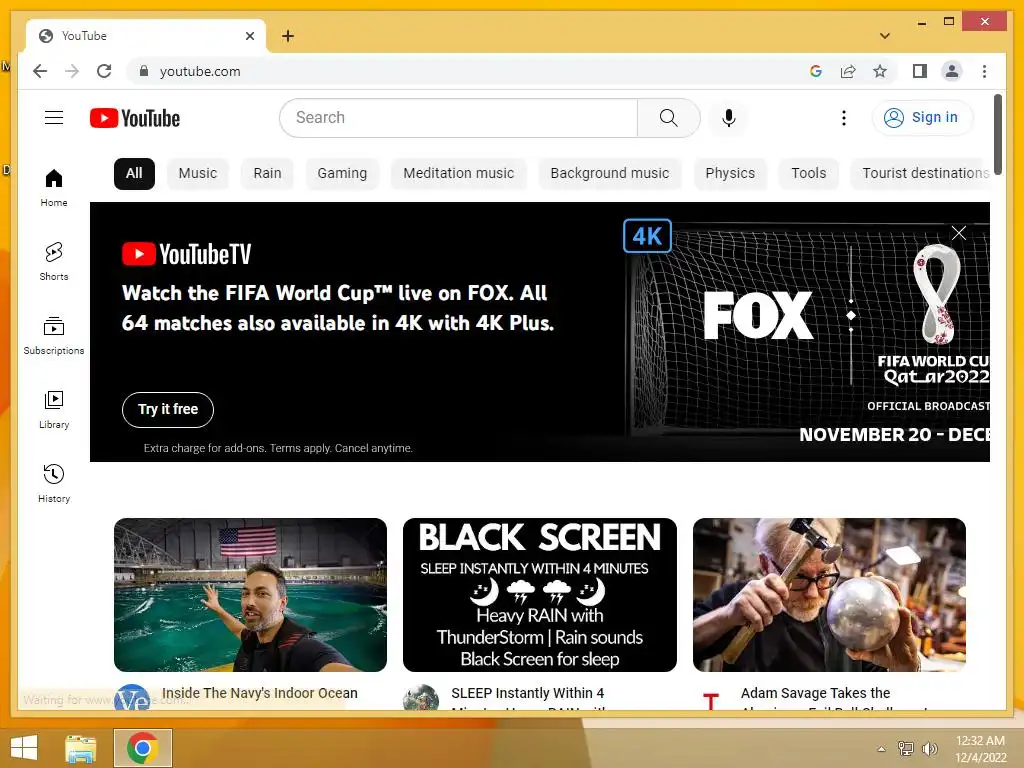This screenshot has width=1024, height=768.
Task: Click the YouTube logo
Action: point(135,118)
